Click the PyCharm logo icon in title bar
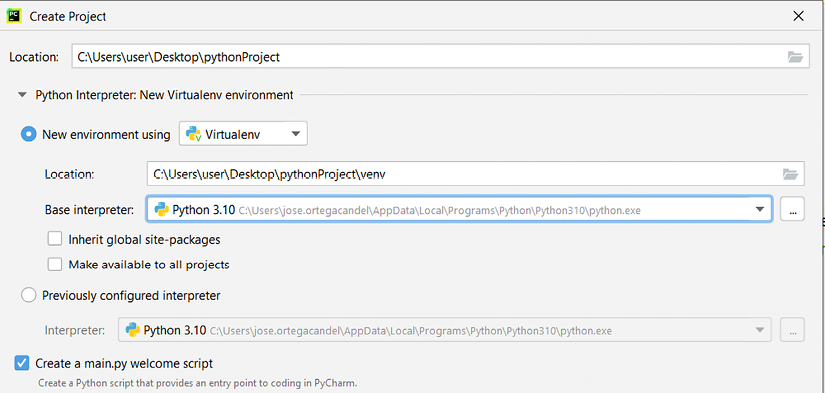825x393 pixels. pos(13,16)
